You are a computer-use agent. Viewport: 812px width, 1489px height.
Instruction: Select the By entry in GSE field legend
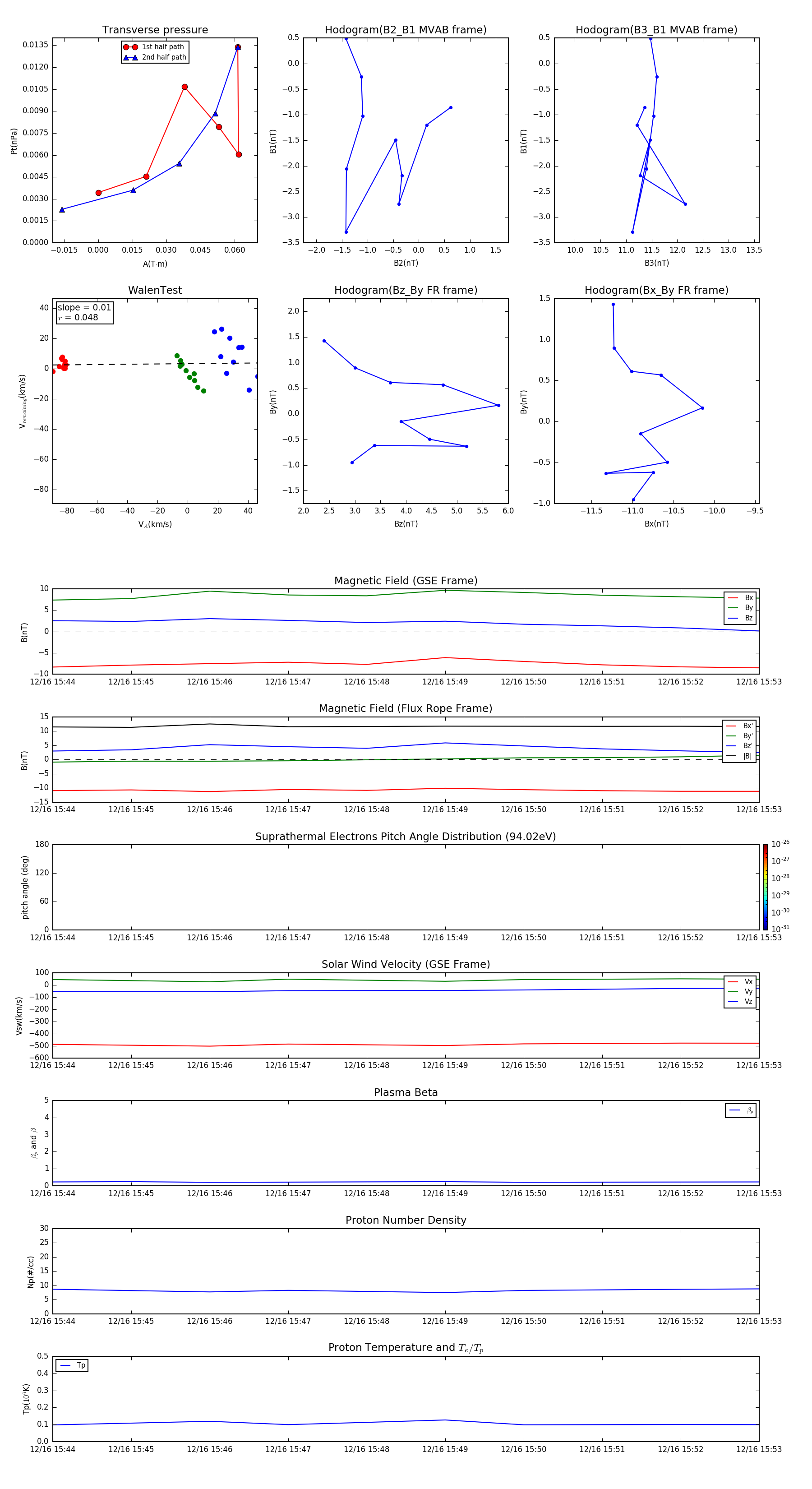click(740, 608)
